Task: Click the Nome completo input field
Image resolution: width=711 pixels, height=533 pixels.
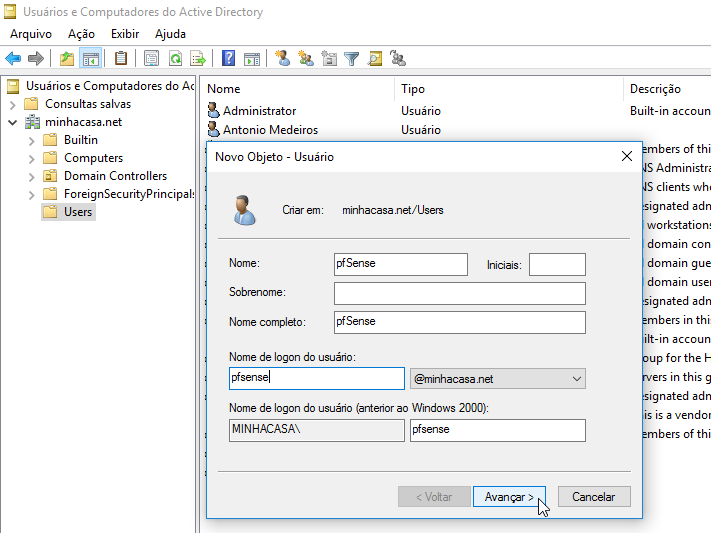Action: (x=460, y=323)
